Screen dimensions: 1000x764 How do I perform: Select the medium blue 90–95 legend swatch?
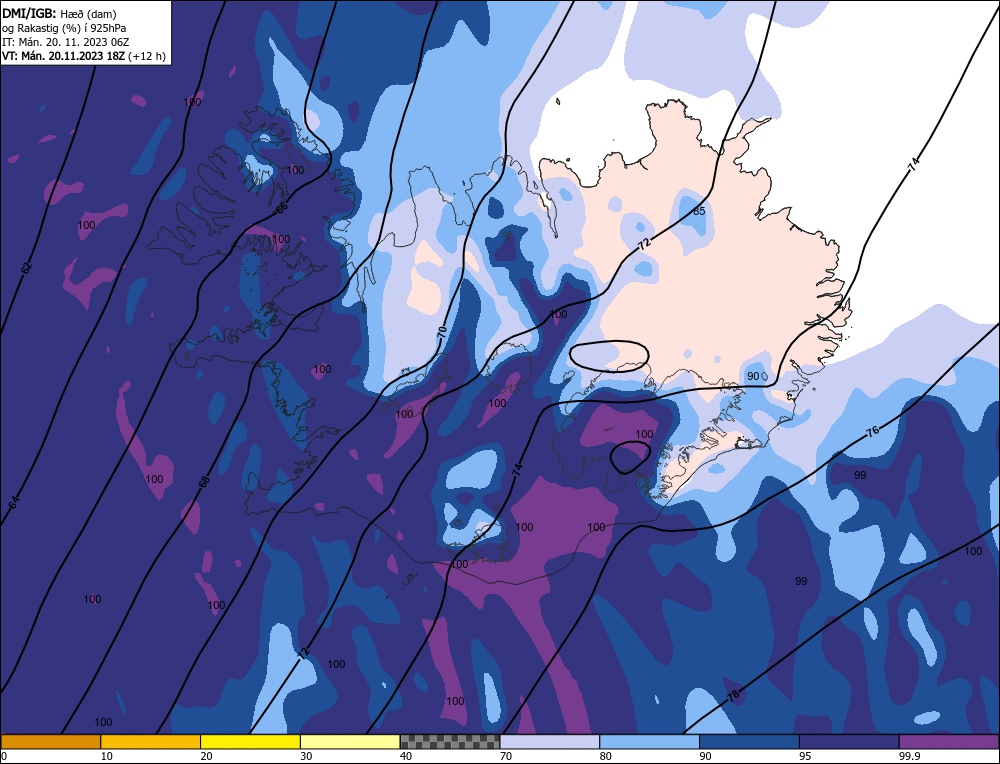coord(749,741)
